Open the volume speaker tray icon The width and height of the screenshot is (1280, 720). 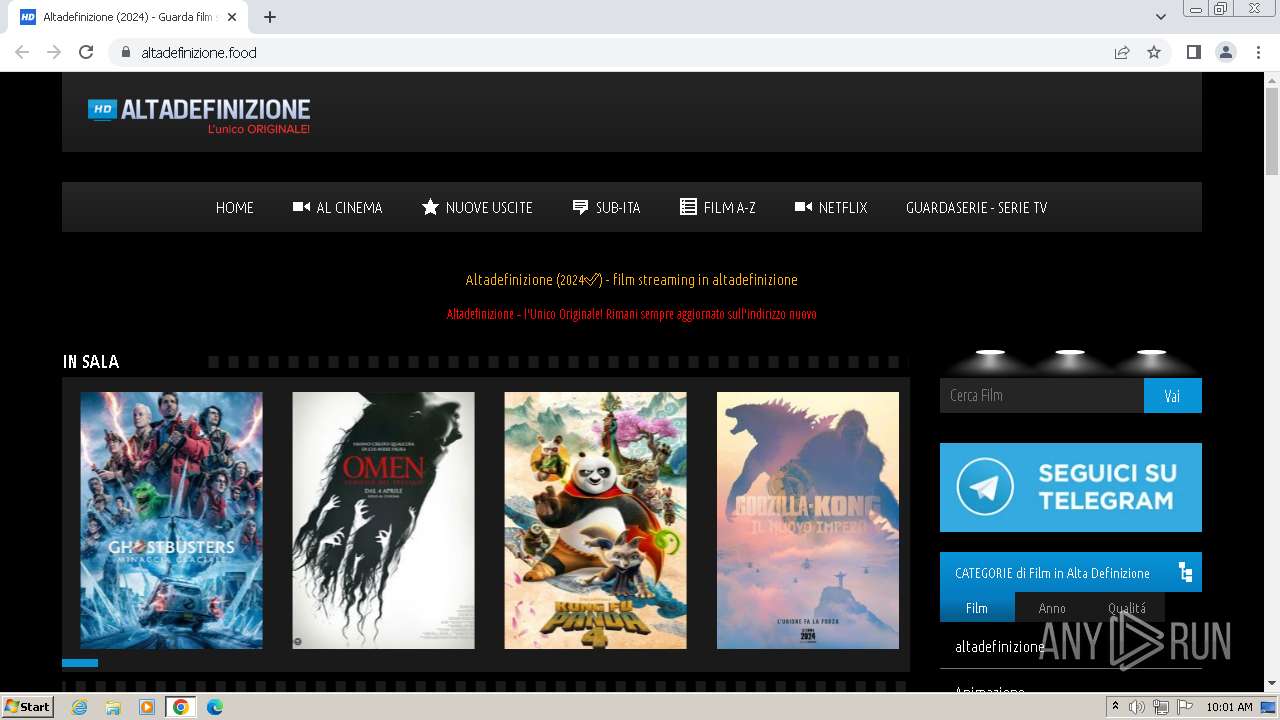click(x=1137, y=707)
